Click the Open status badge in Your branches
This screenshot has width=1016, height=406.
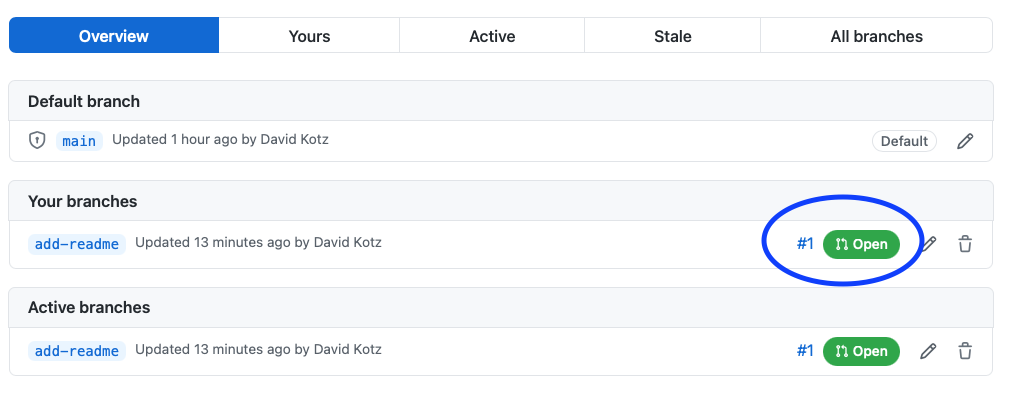click(861, 243)
